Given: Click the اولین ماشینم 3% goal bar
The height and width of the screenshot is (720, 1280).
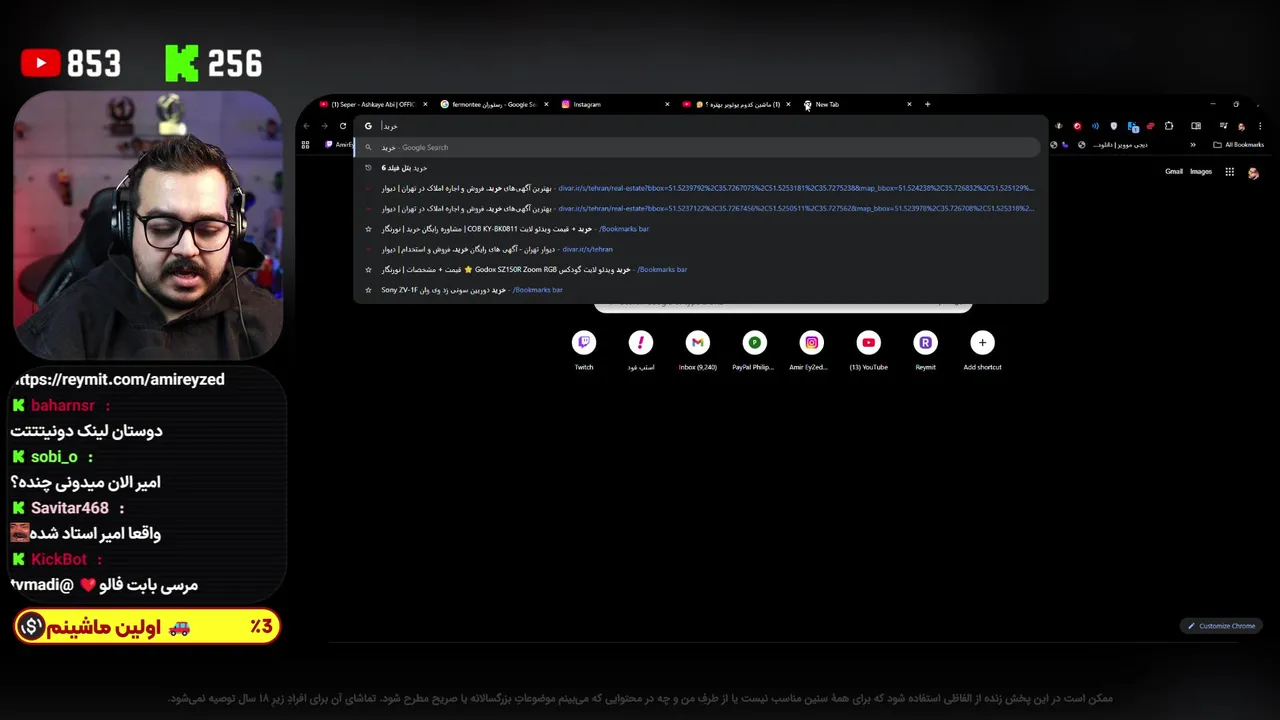Looking at the screenshot, I should click(x=147, y=627).
